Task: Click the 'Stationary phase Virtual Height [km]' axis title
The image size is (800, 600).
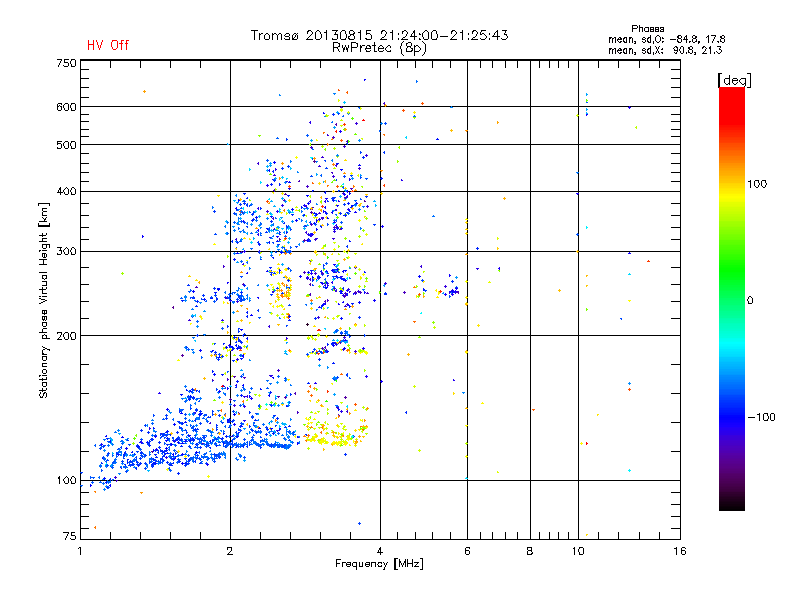Action: [x=44, y=301]
